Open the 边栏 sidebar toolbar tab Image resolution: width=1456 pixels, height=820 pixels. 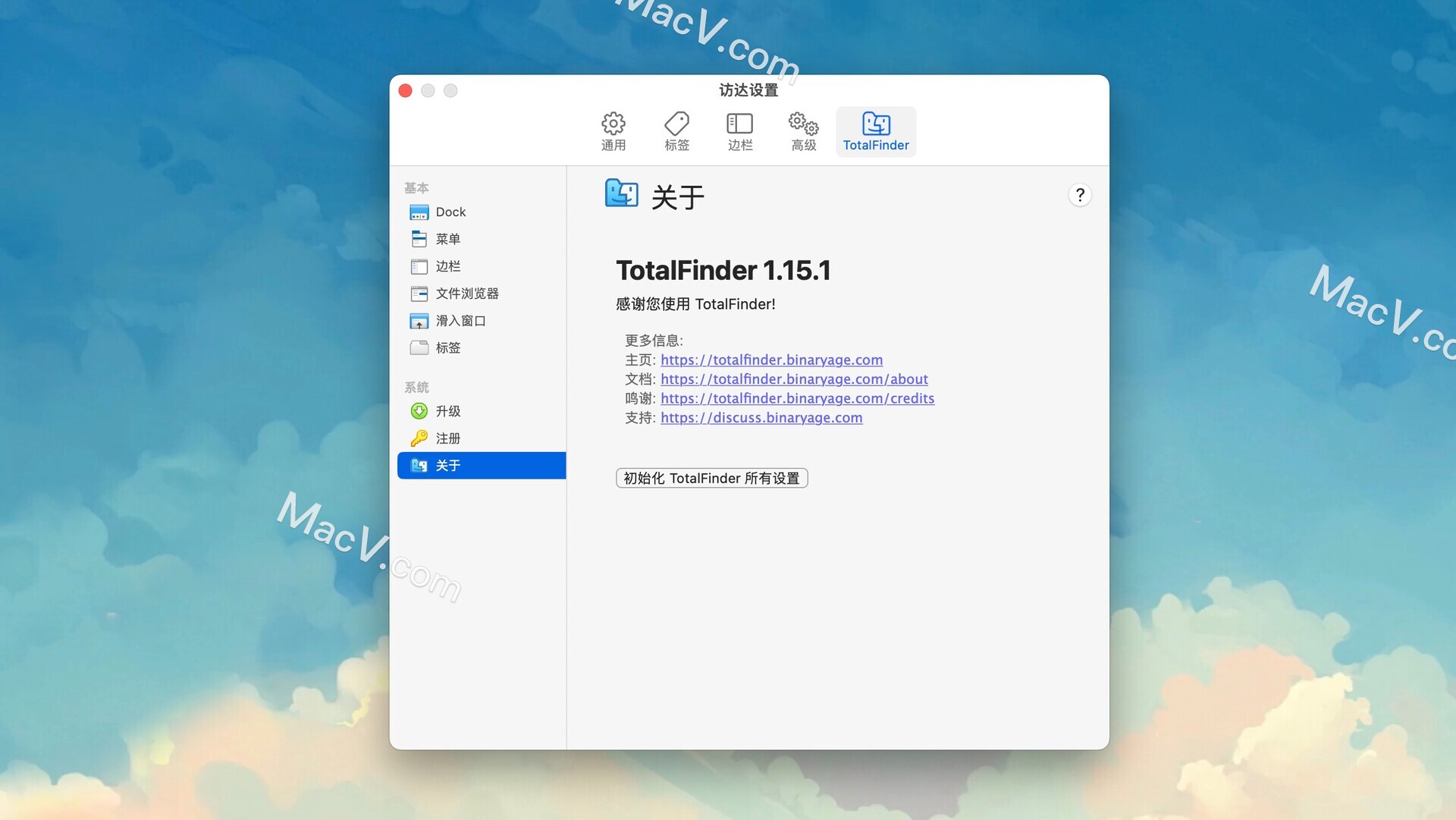[739, 132]
